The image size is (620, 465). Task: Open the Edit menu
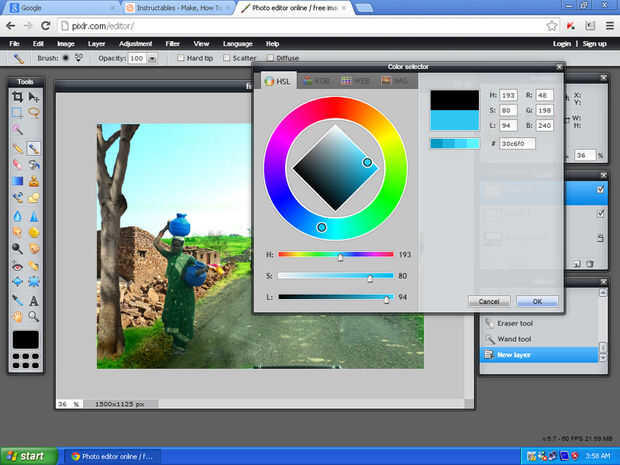click(38, 44)
